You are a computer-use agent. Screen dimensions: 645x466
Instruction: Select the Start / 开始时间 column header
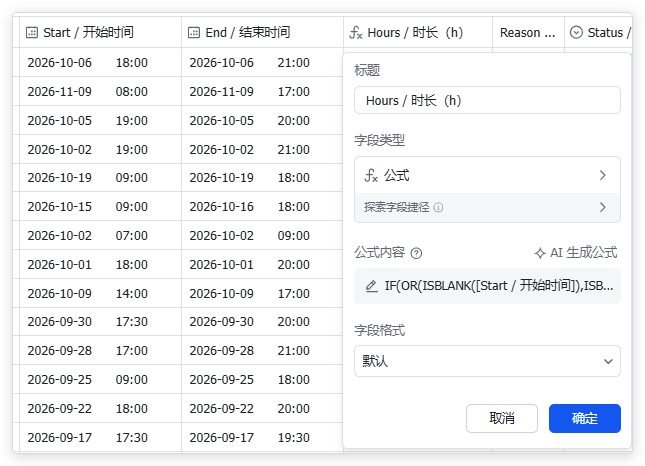[100, 32]
